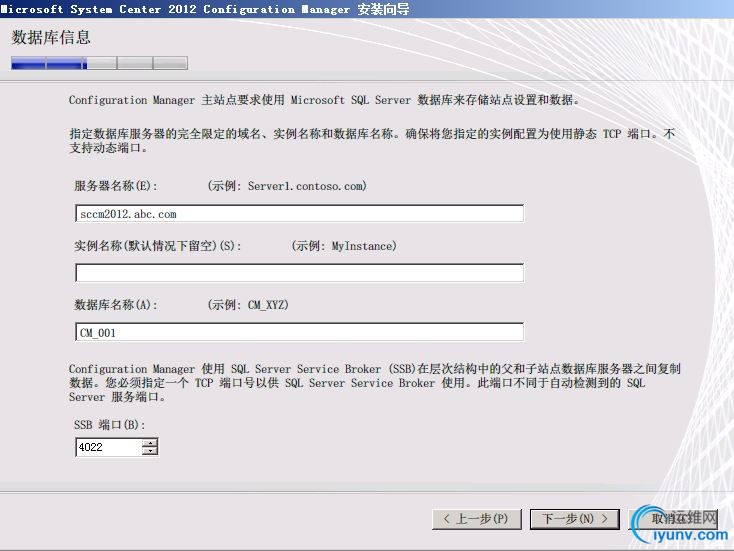Click the SSB 端口(B) label
Image resolution: width=734 pixels, height=551 pixels.
coord(110,425)
